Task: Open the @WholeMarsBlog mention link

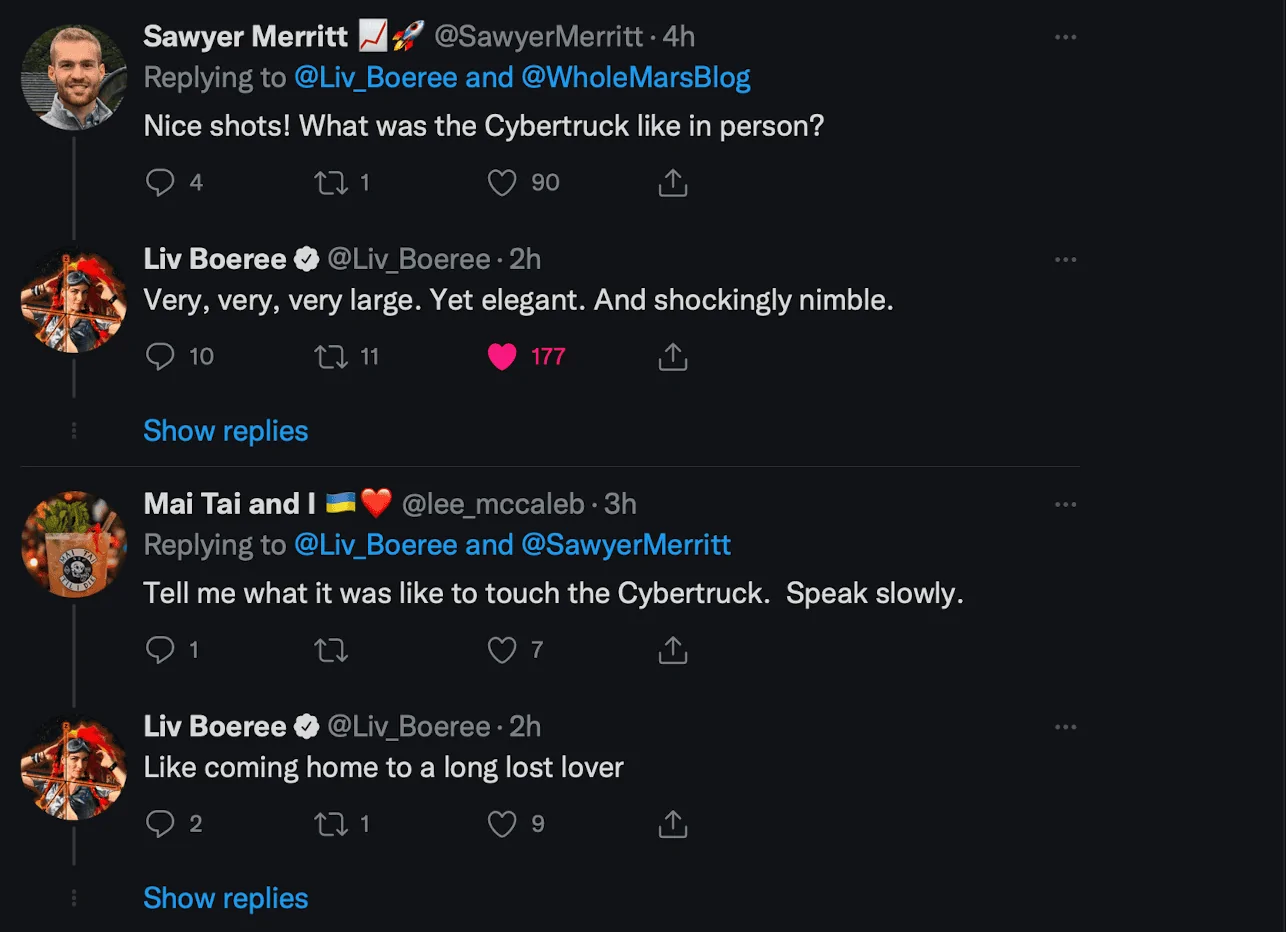Action: (x=636, y=78)
